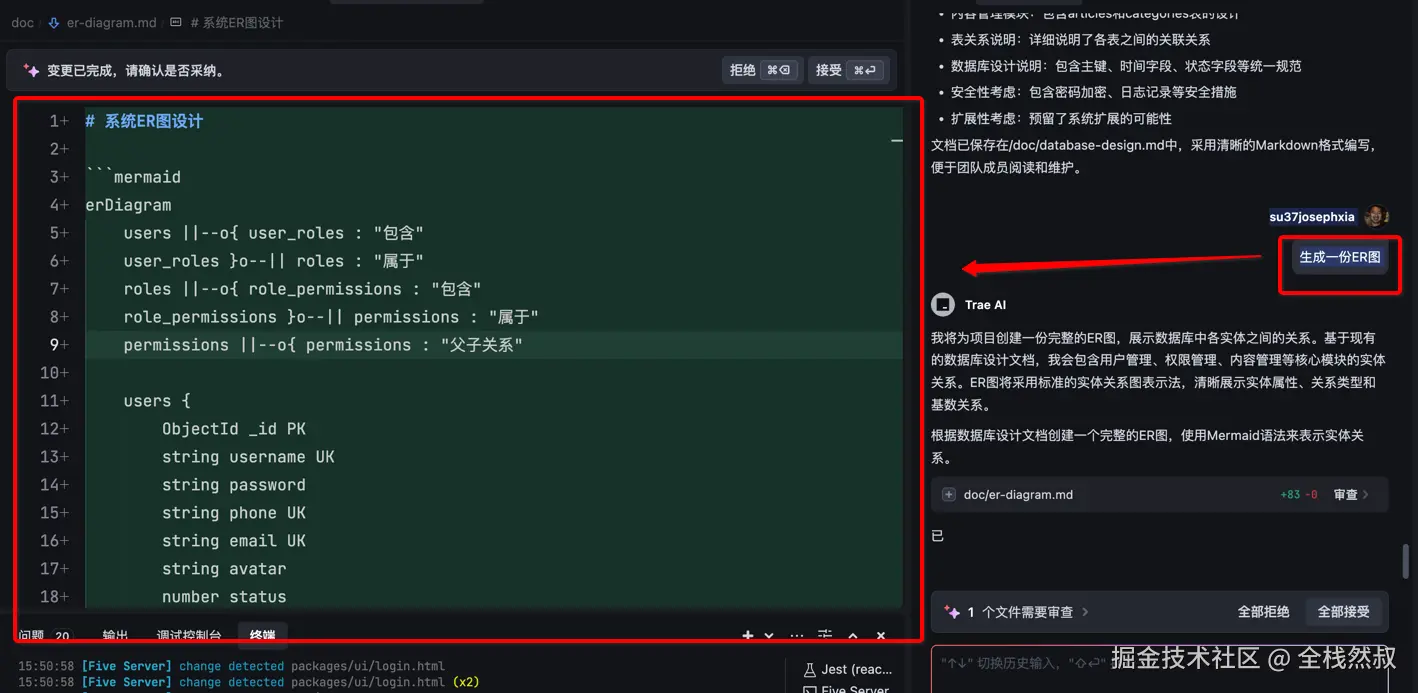Click the number status line
1418x693 pixels.
pos(224,597)
